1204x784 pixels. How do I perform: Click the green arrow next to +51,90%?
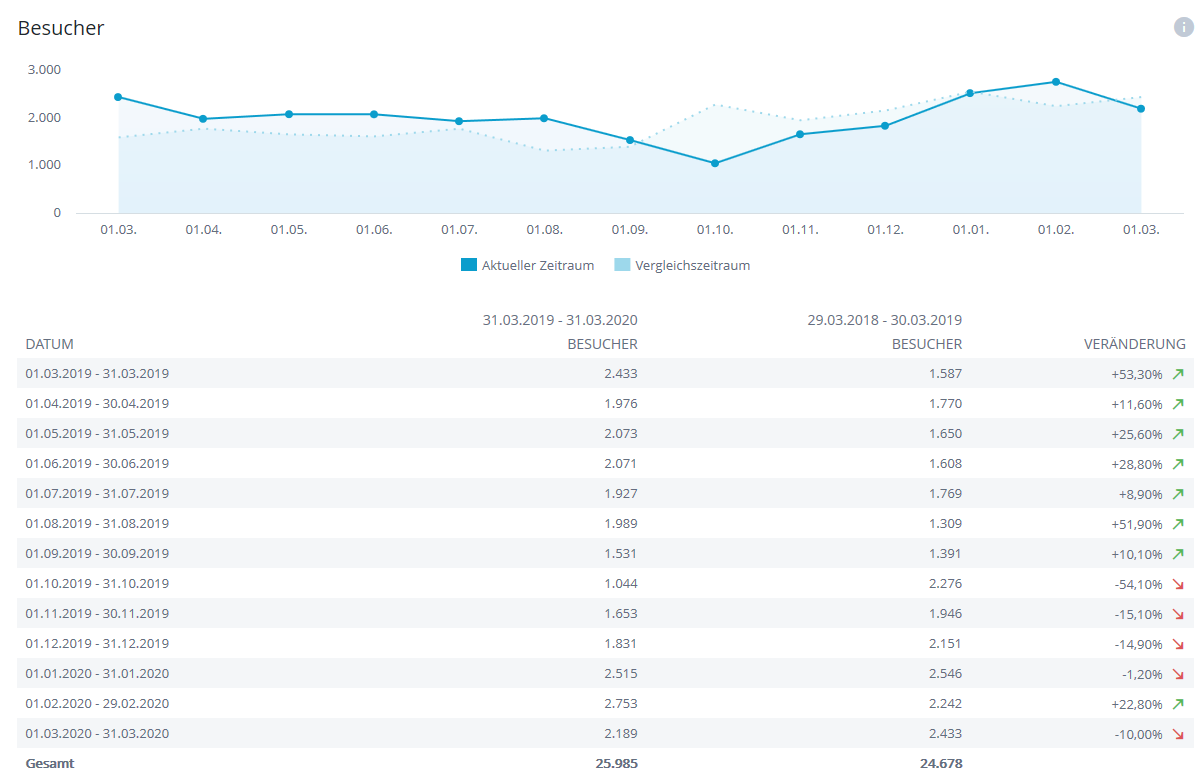1178,524
